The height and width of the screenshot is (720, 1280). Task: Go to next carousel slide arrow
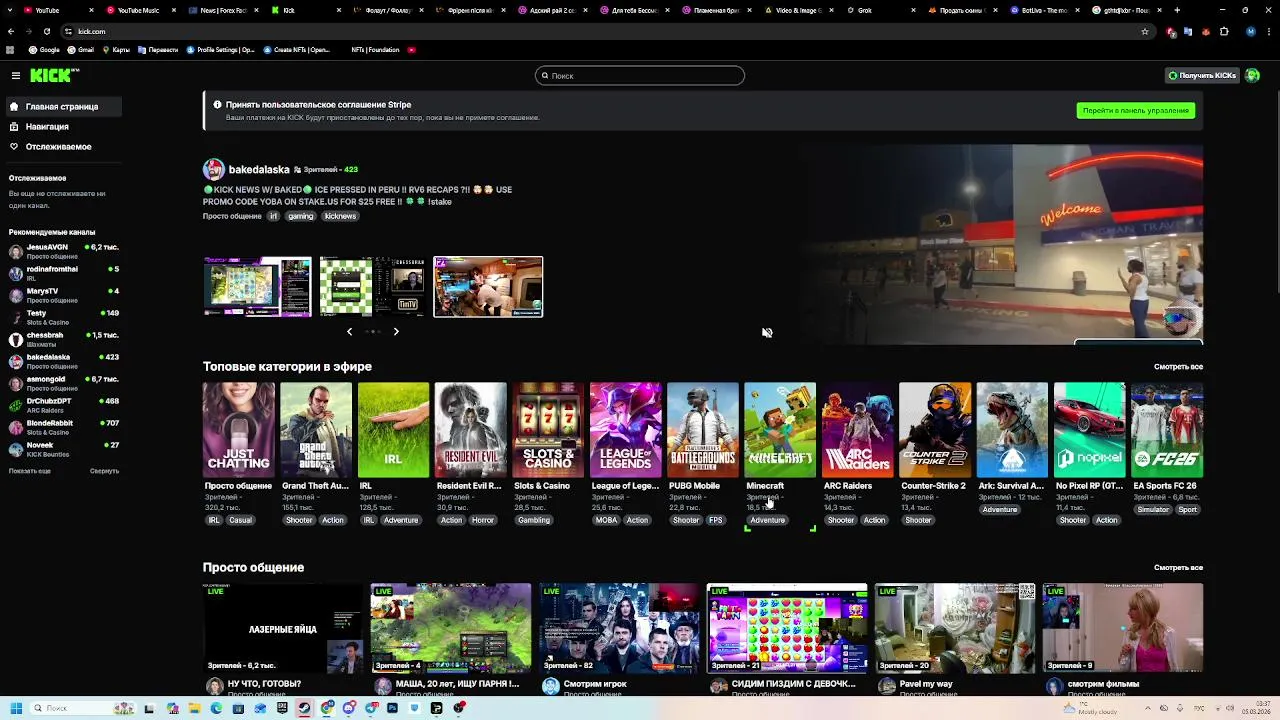click(x=396, y=331)
